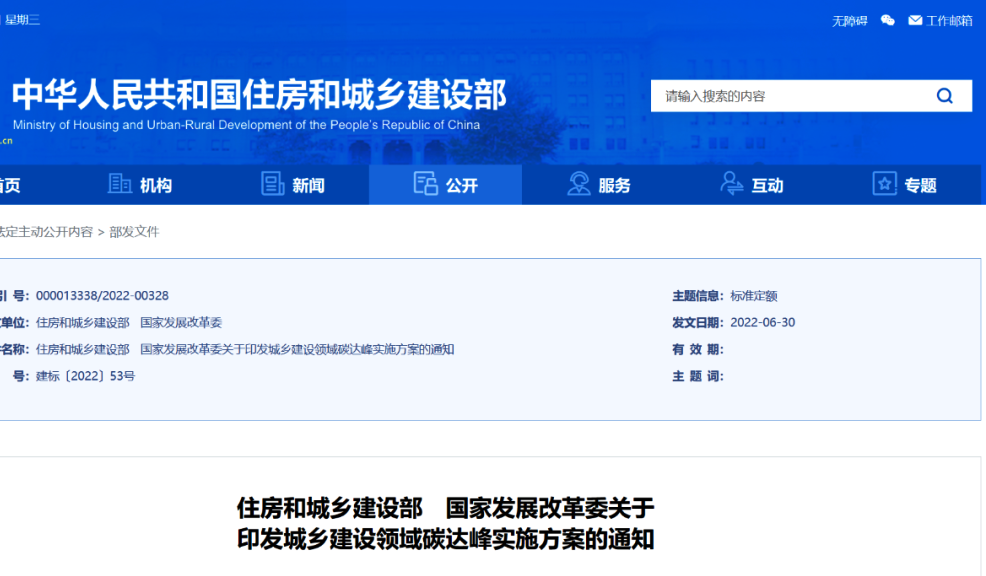
Task: Click the 无障碍 accessibility link
Action: 850,21
